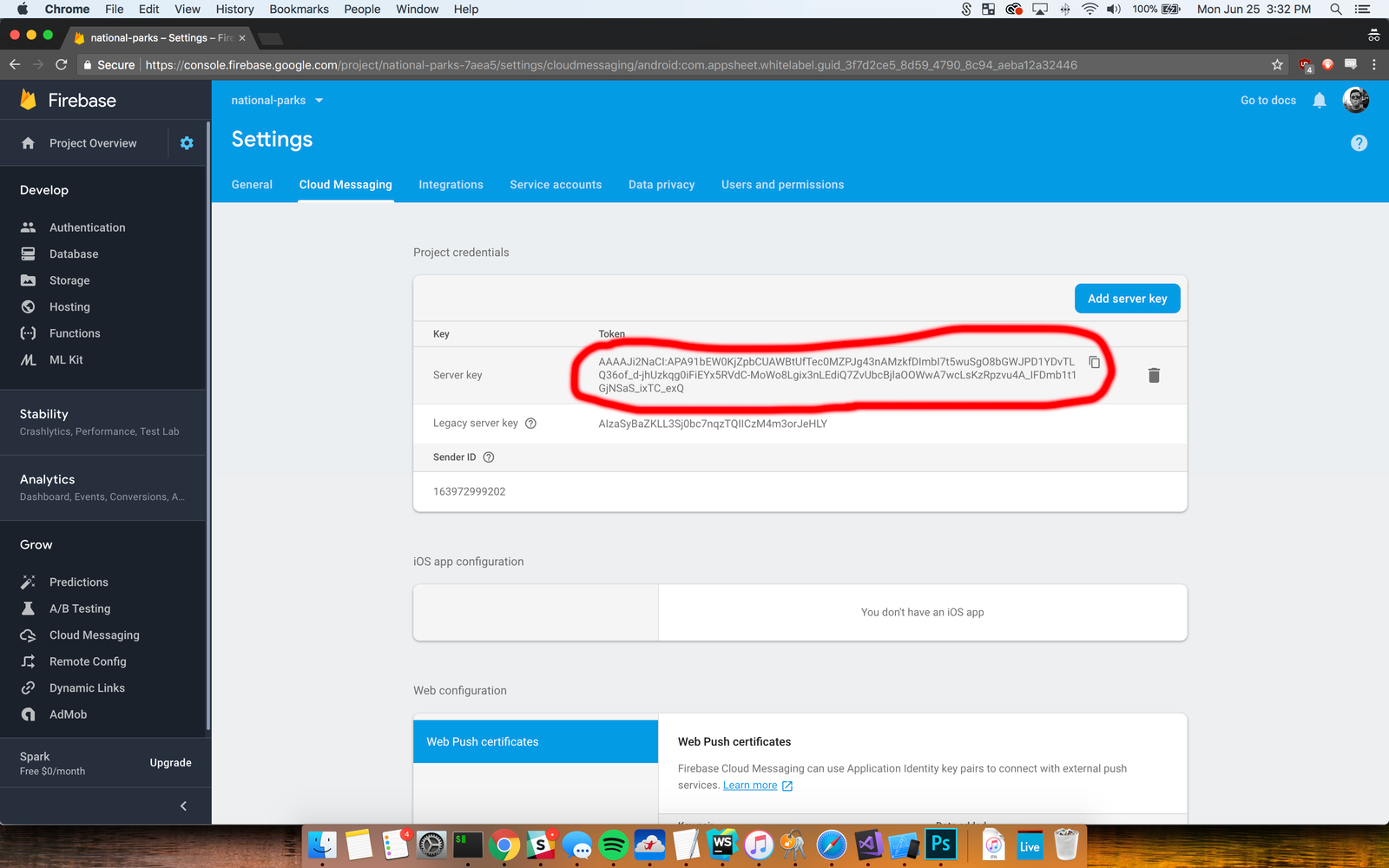Open the Hosting page link
This screenshot has width=1389, height=868.
(x=69, y=306)
